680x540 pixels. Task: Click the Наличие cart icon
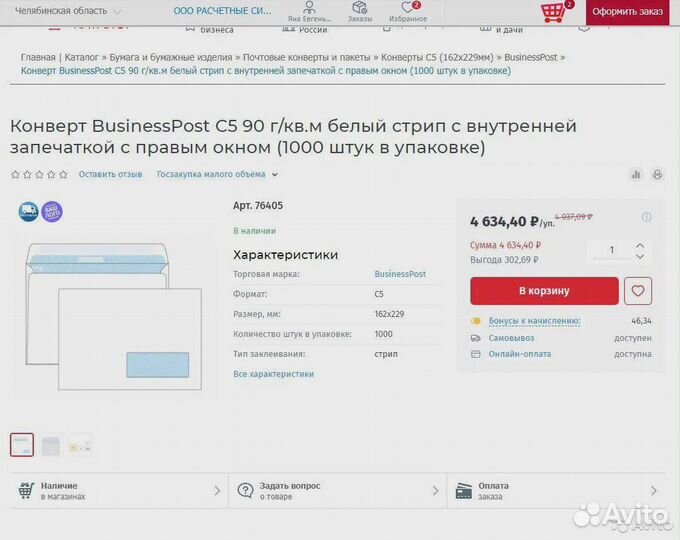coord(26,491)
